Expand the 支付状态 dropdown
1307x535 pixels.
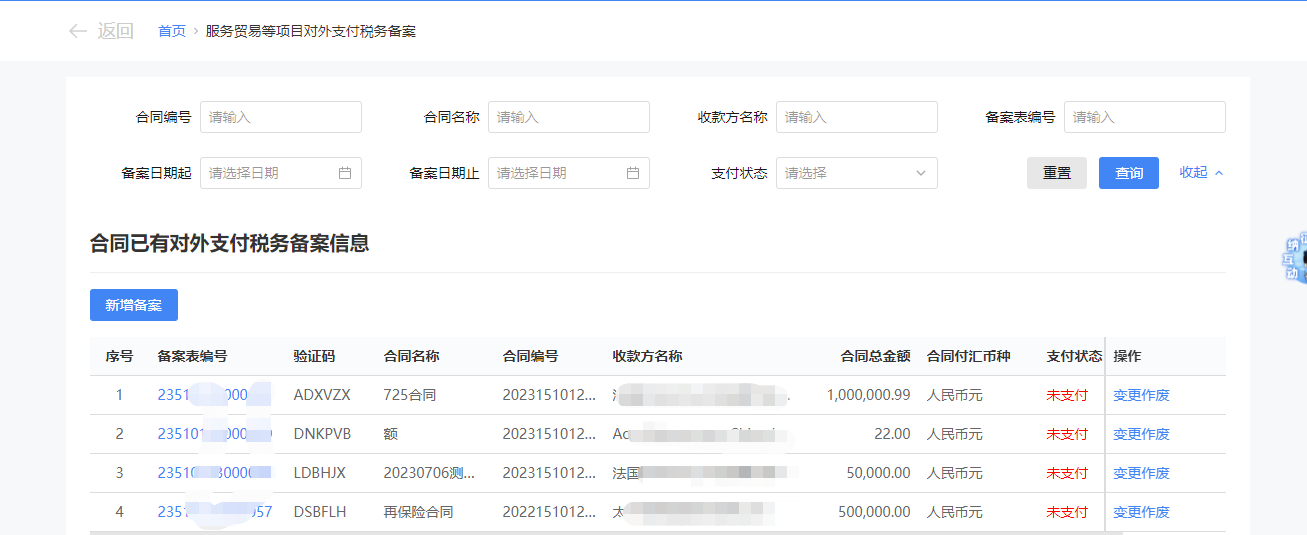pos(856,173)
